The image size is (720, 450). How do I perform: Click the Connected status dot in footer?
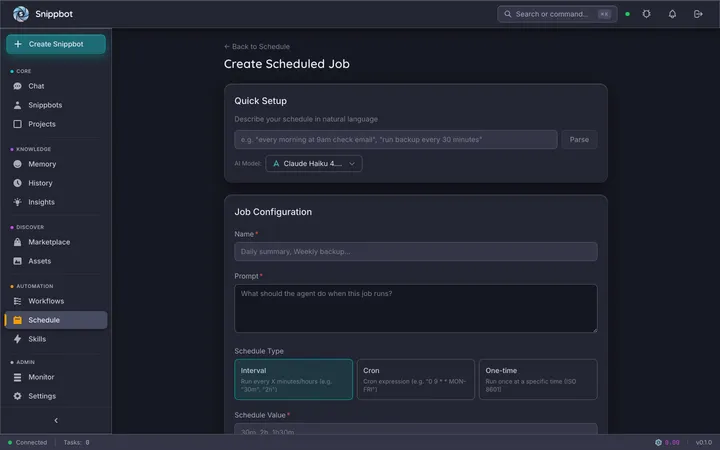click(x=10, y=442)
